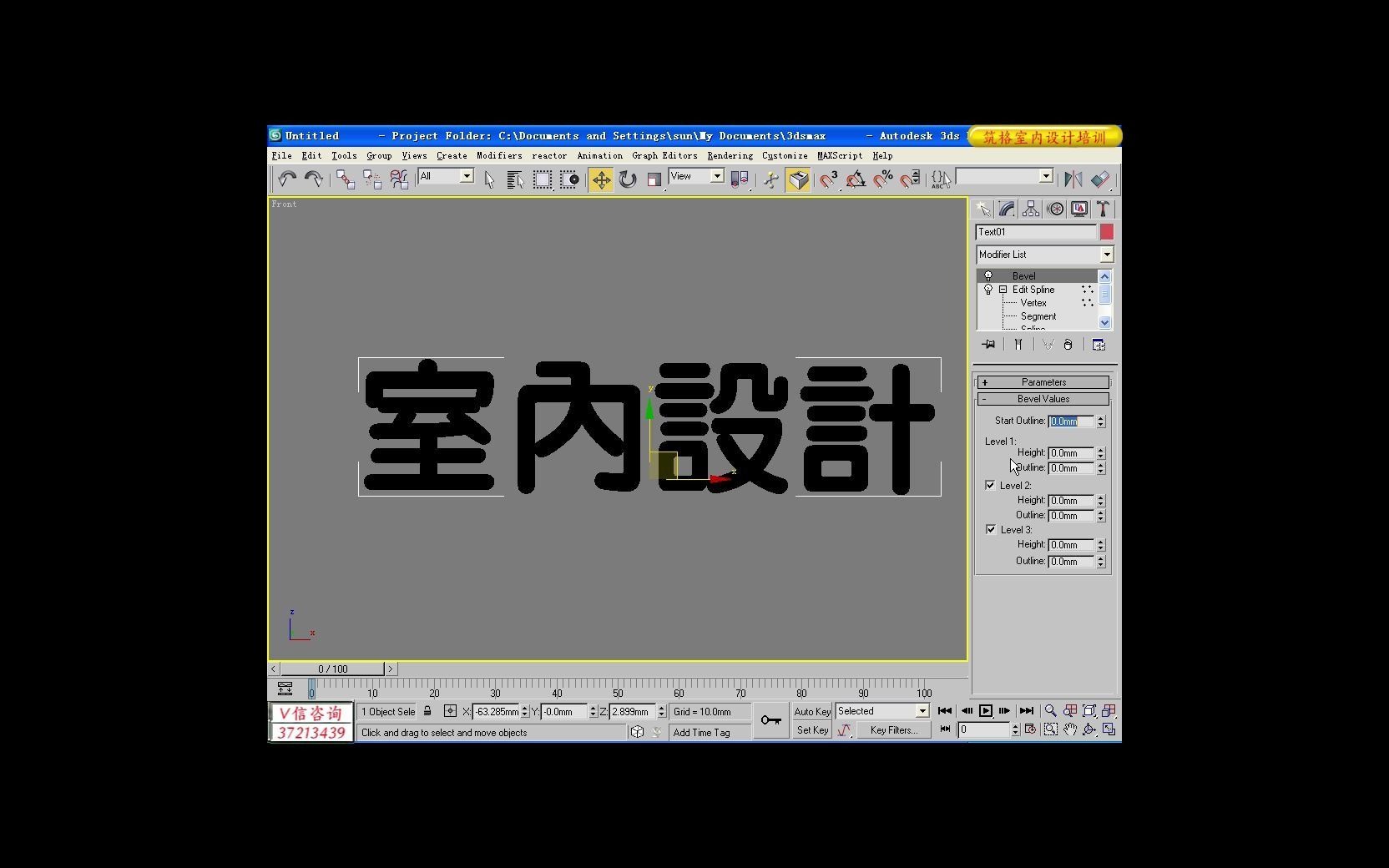Open the Modifiers menu
1389x868 pixels.
pyautogui.click(x=498, y=155)
